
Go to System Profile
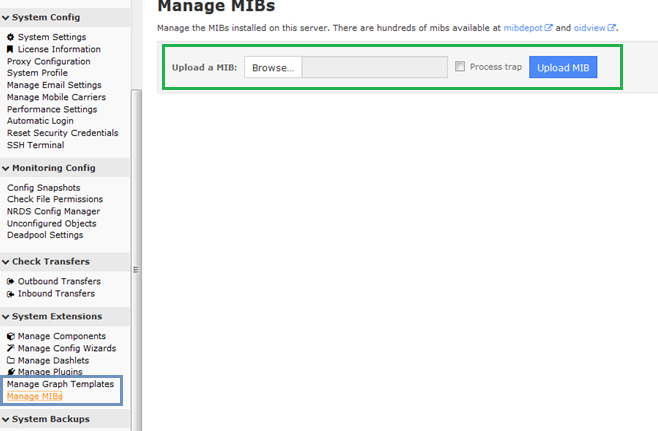(37, 73)
